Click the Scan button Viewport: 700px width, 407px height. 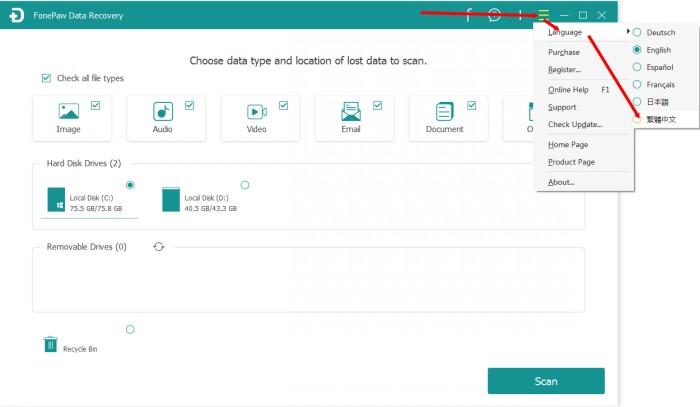pos(546,381)
